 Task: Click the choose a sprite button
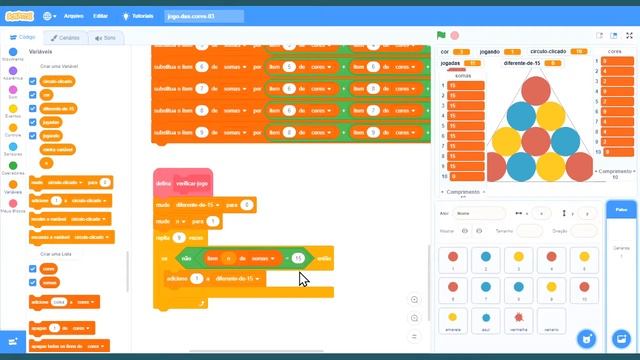point(587,339)
